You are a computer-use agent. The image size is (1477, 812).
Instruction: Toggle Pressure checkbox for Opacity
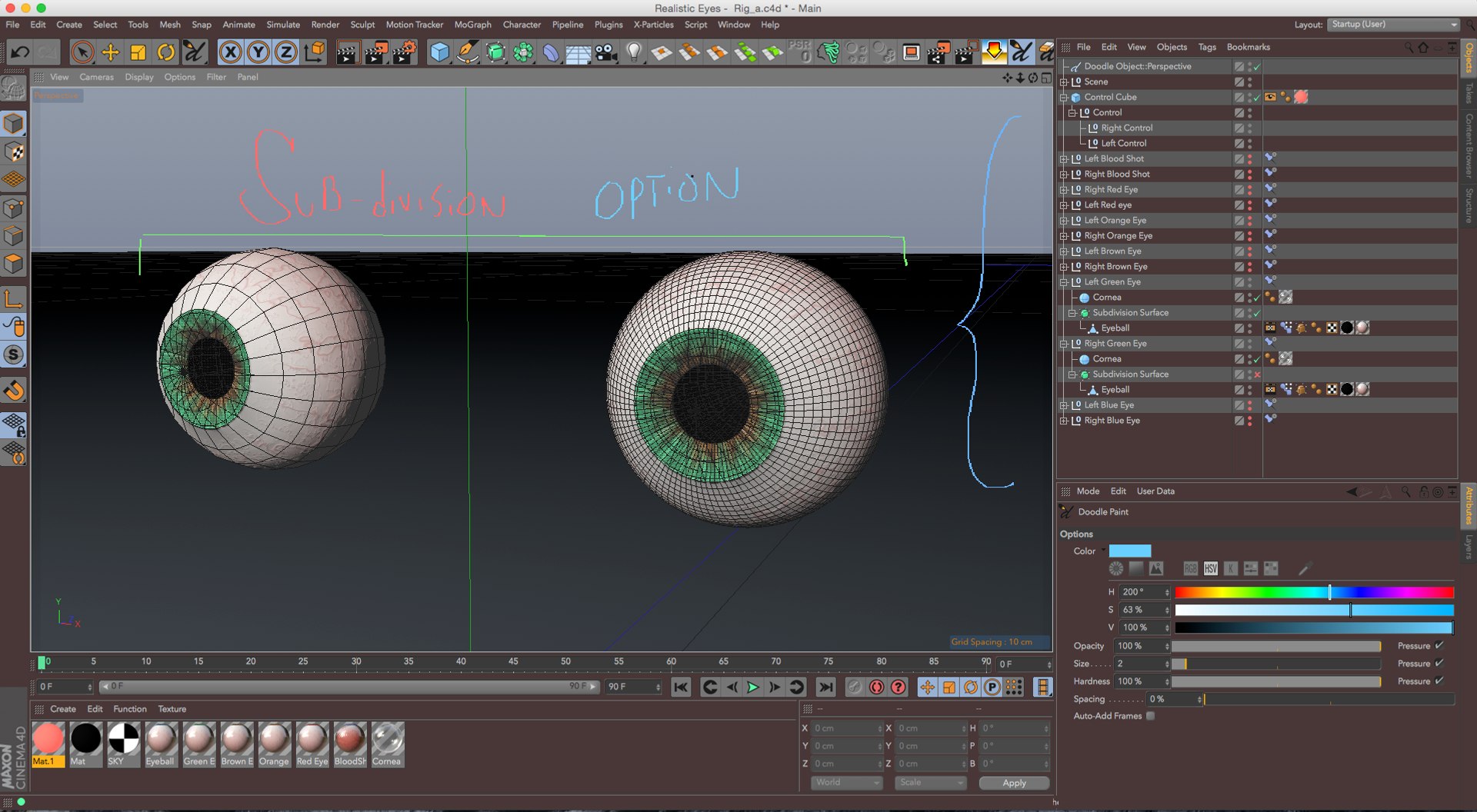[x=1439, y=646]
